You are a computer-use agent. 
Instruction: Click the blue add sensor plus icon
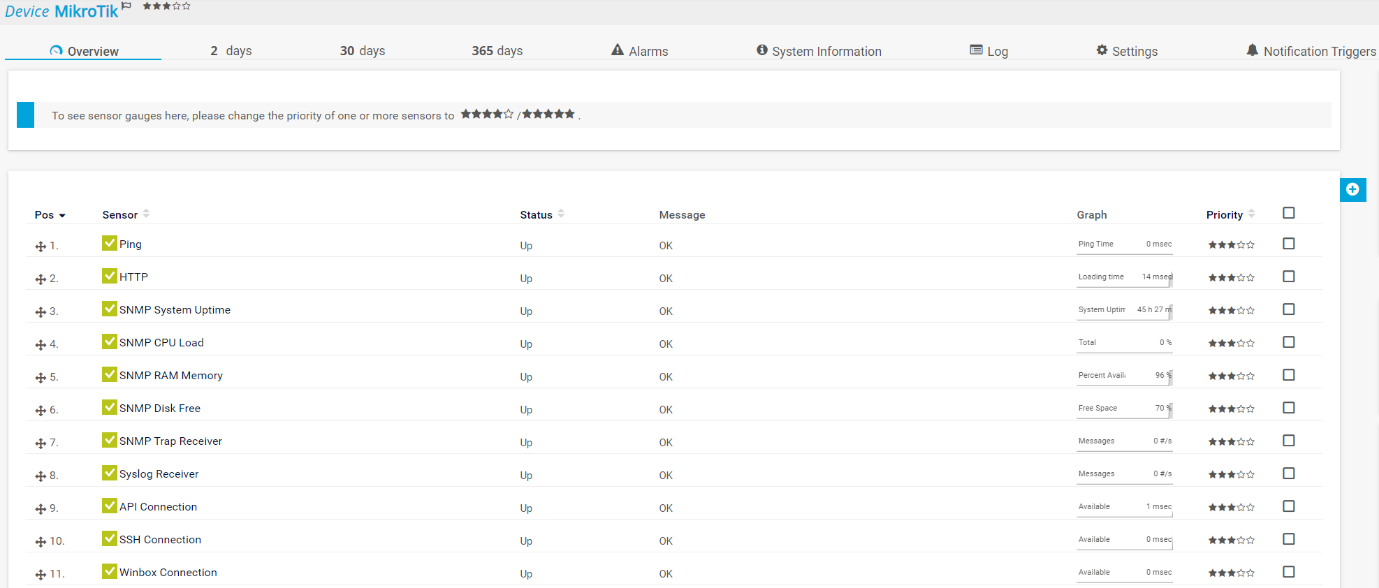point(1352,189)
